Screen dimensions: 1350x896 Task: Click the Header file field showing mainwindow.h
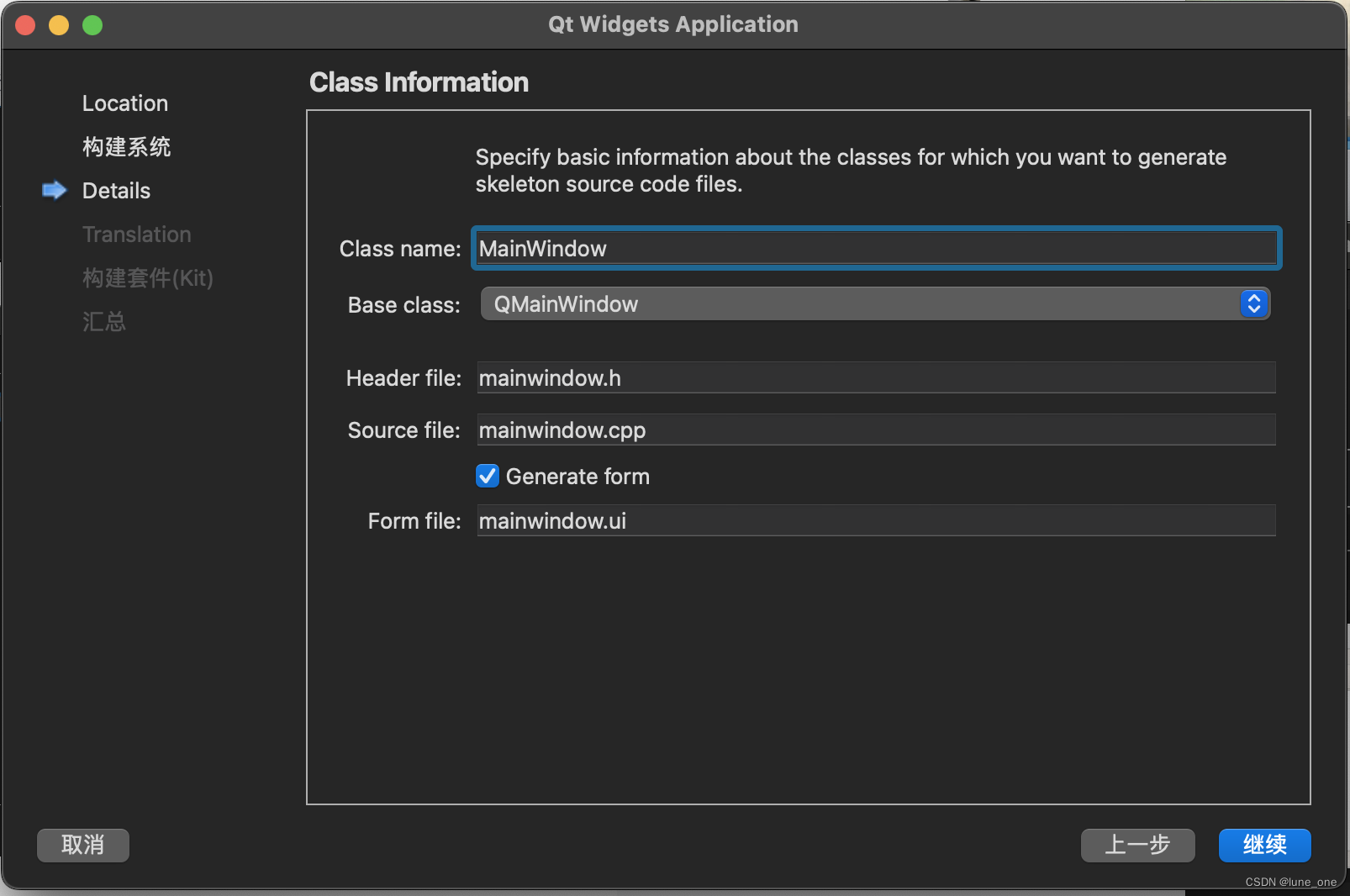(874, 377)
